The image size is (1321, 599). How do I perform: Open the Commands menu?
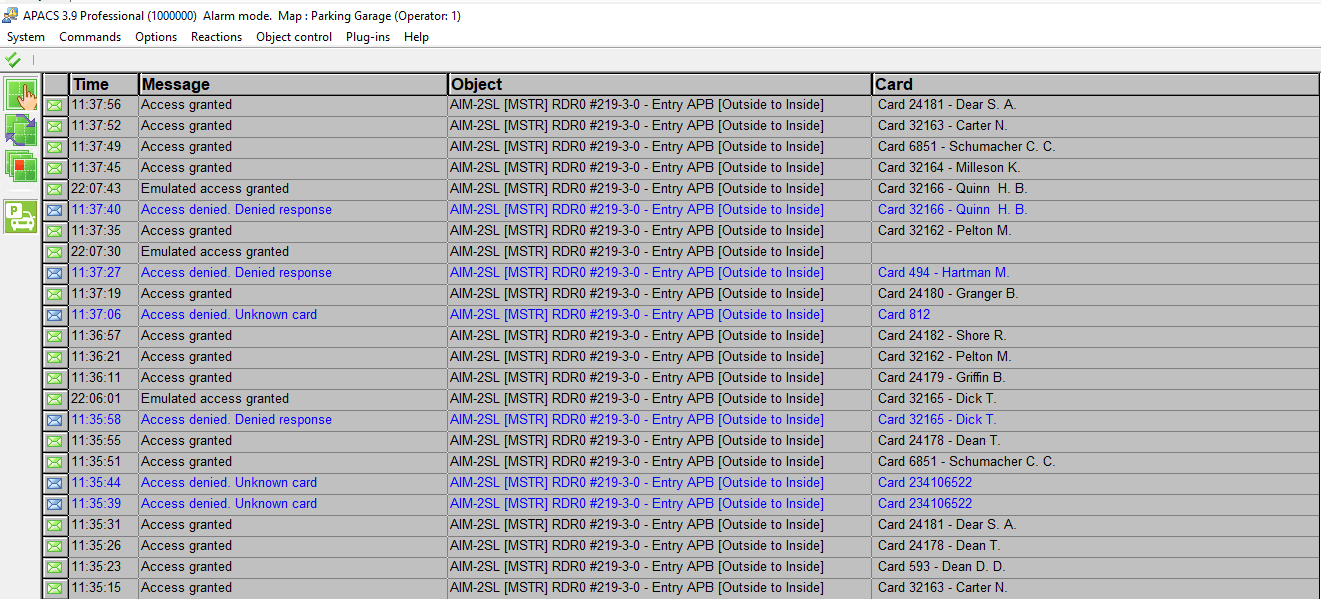[x=90, y=37]
